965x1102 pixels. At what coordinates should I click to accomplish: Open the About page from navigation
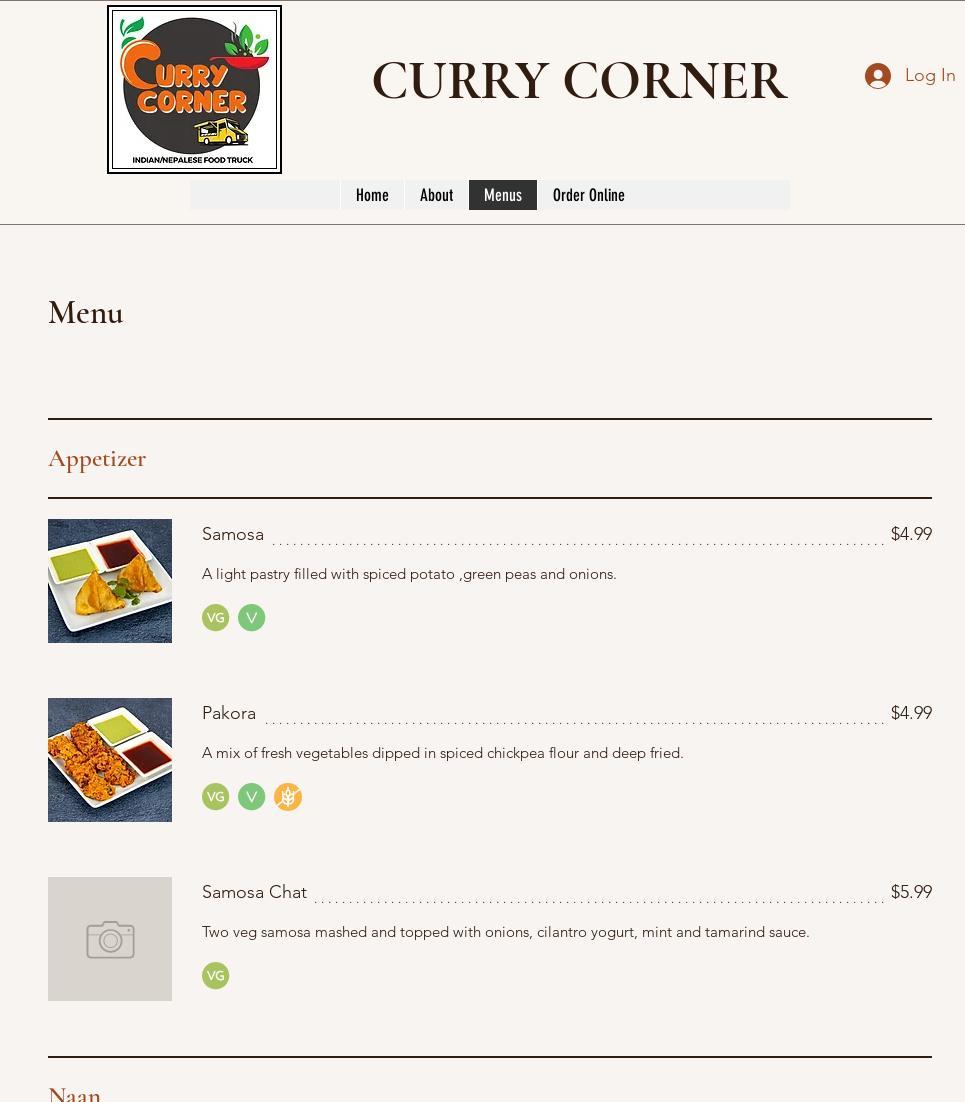click(x=436, y=195)
